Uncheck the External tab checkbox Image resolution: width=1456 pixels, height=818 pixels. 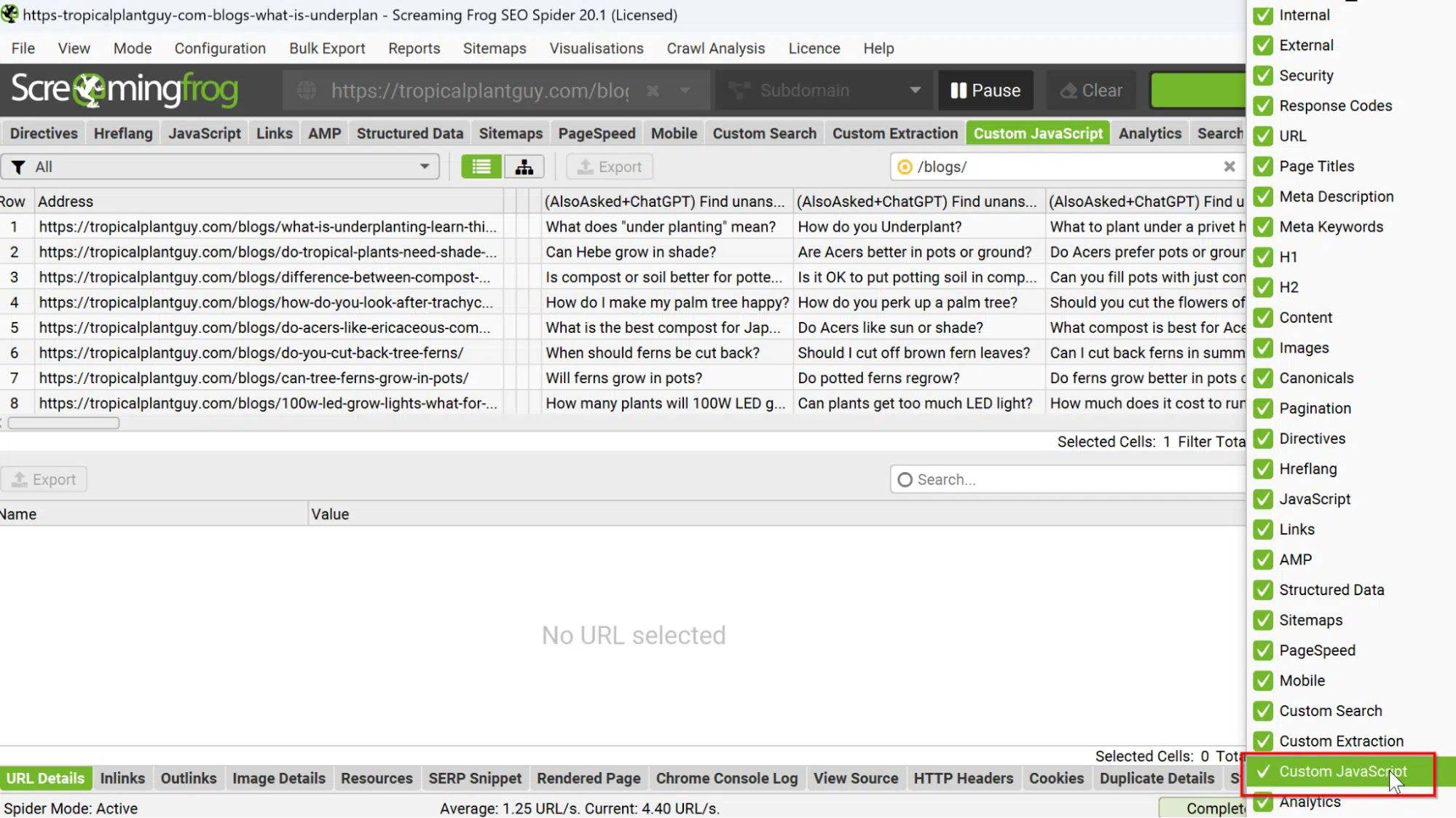[x=1263, y=45]
